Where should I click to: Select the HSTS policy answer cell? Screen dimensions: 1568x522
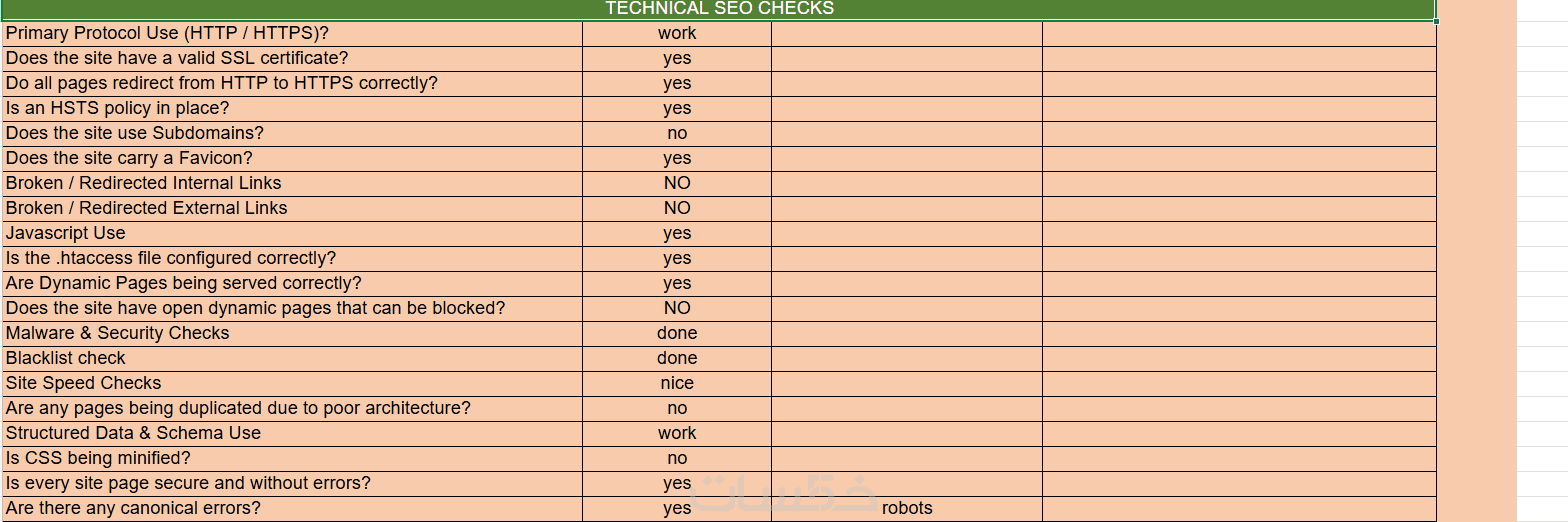677,108
